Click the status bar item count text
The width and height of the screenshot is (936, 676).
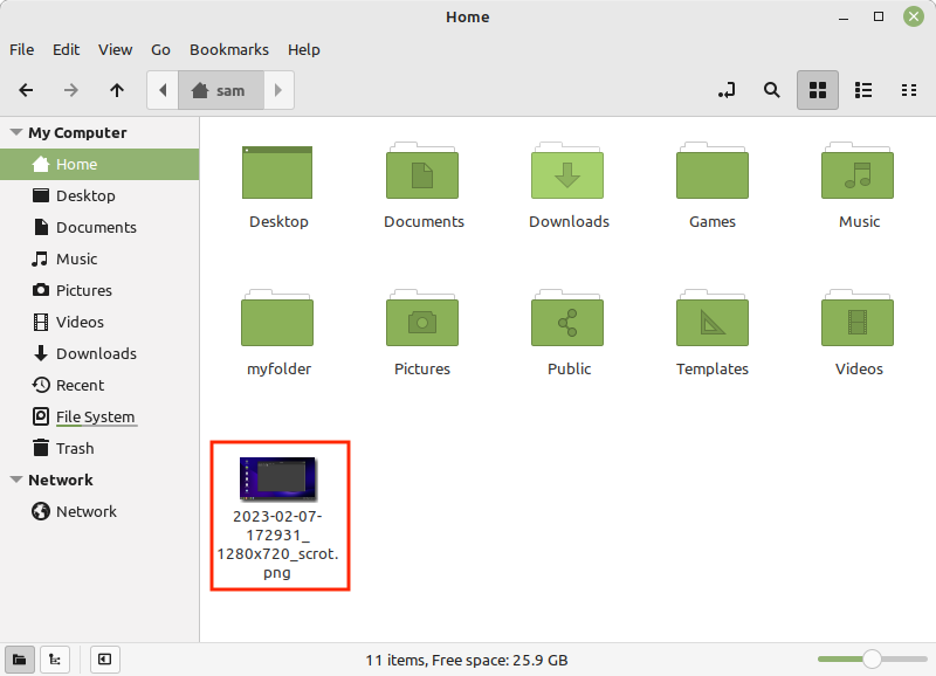(x=466, y=660)
